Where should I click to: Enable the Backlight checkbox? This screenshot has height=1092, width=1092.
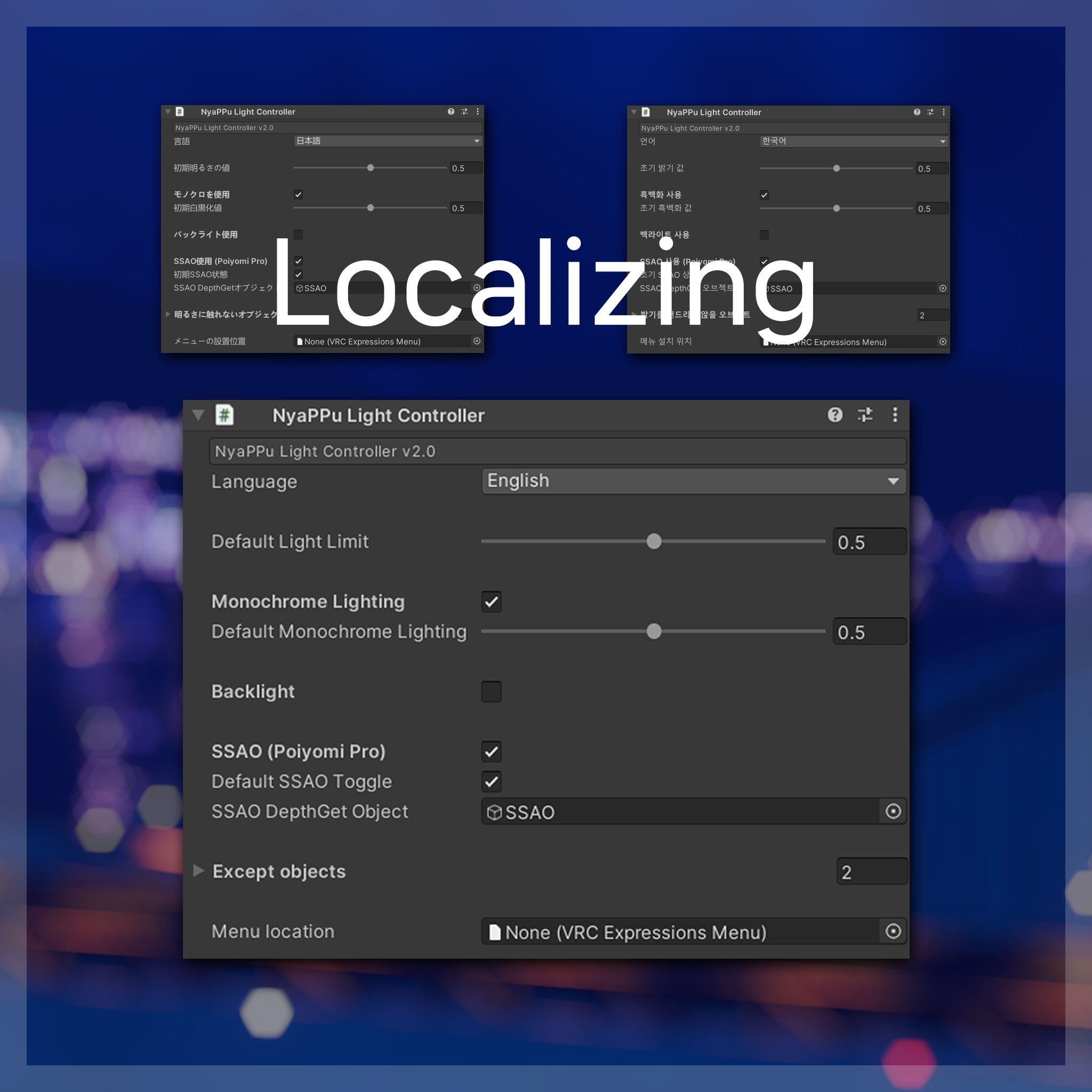(491, 691)
